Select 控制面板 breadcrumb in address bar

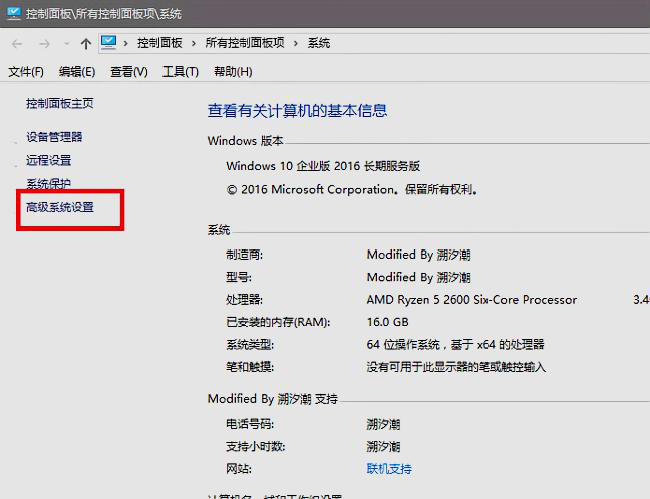pos(160,43)
